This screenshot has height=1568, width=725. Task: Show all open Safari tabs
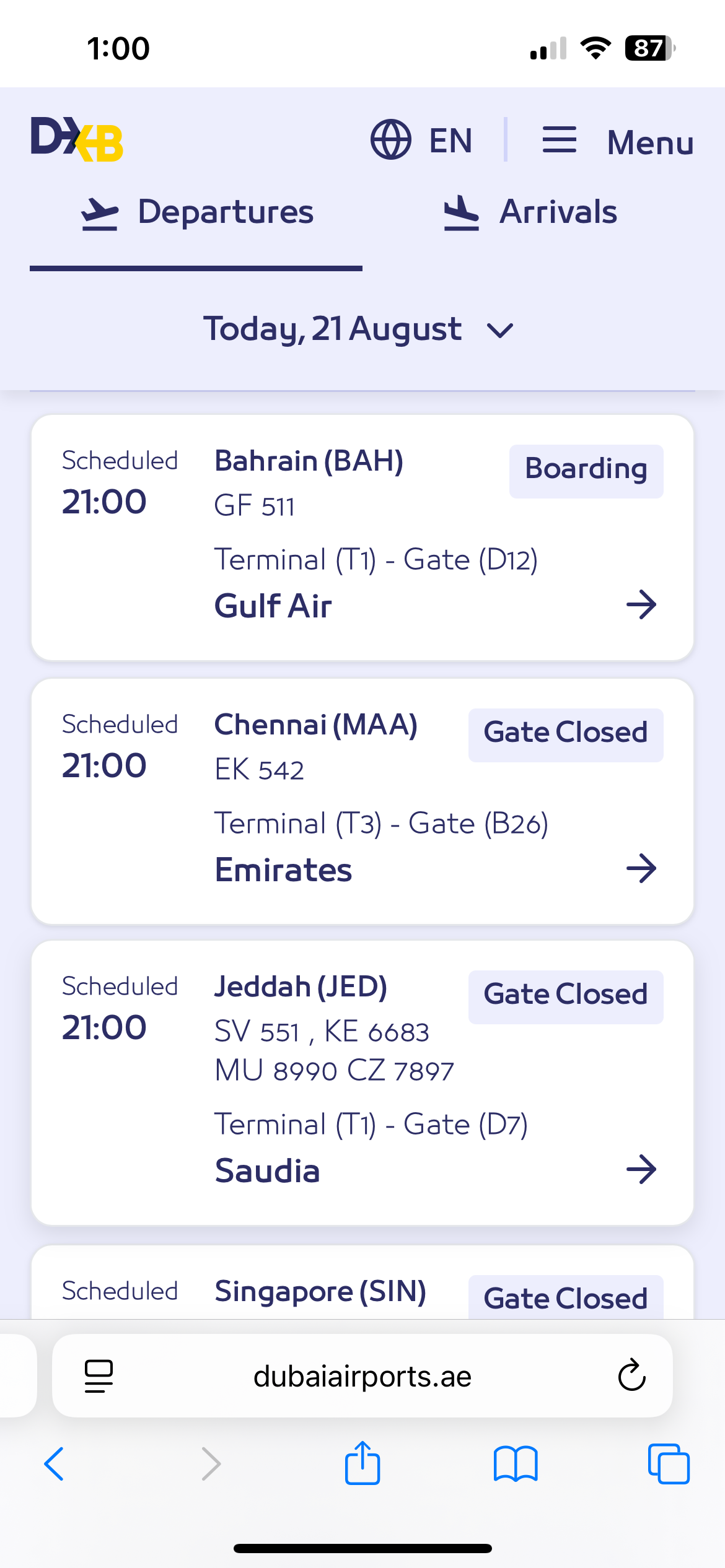coord(669,1464)
